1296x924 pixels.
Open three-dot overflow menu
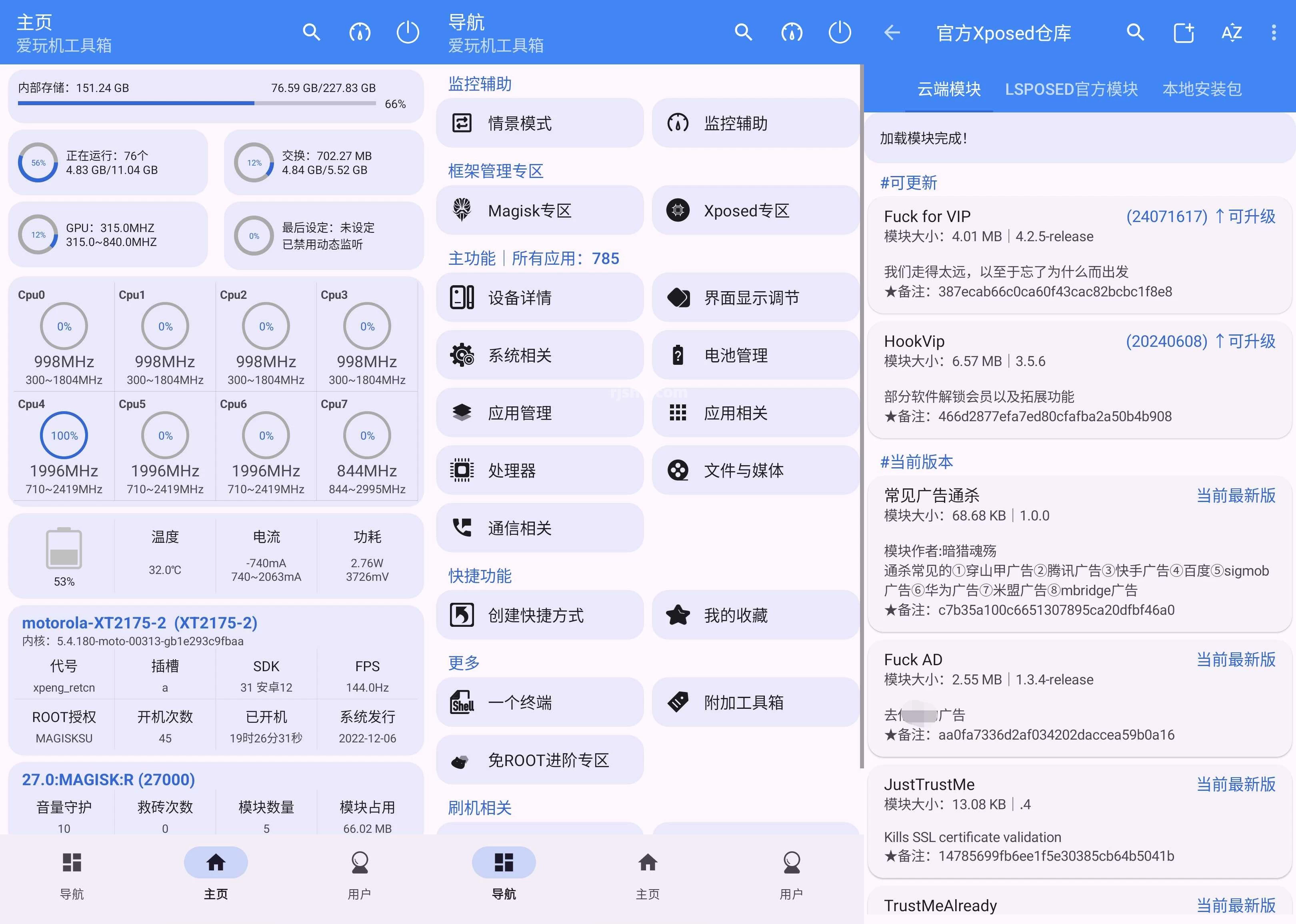click(x=1274, y=32)
